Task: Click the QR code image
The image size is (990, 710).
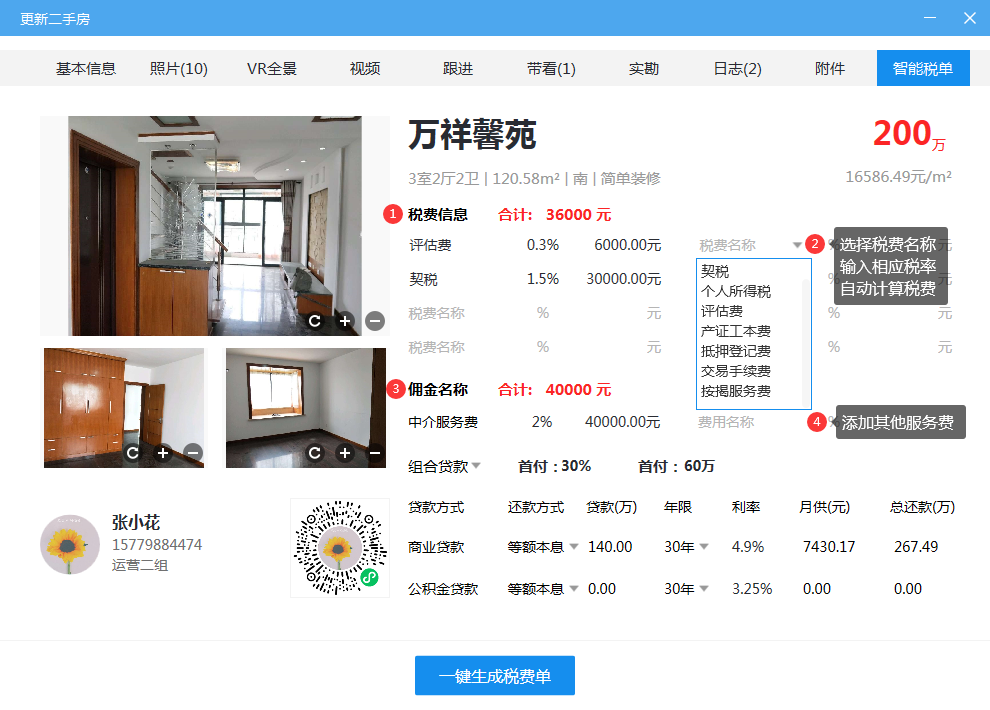Action: click(x=339, y=548)
